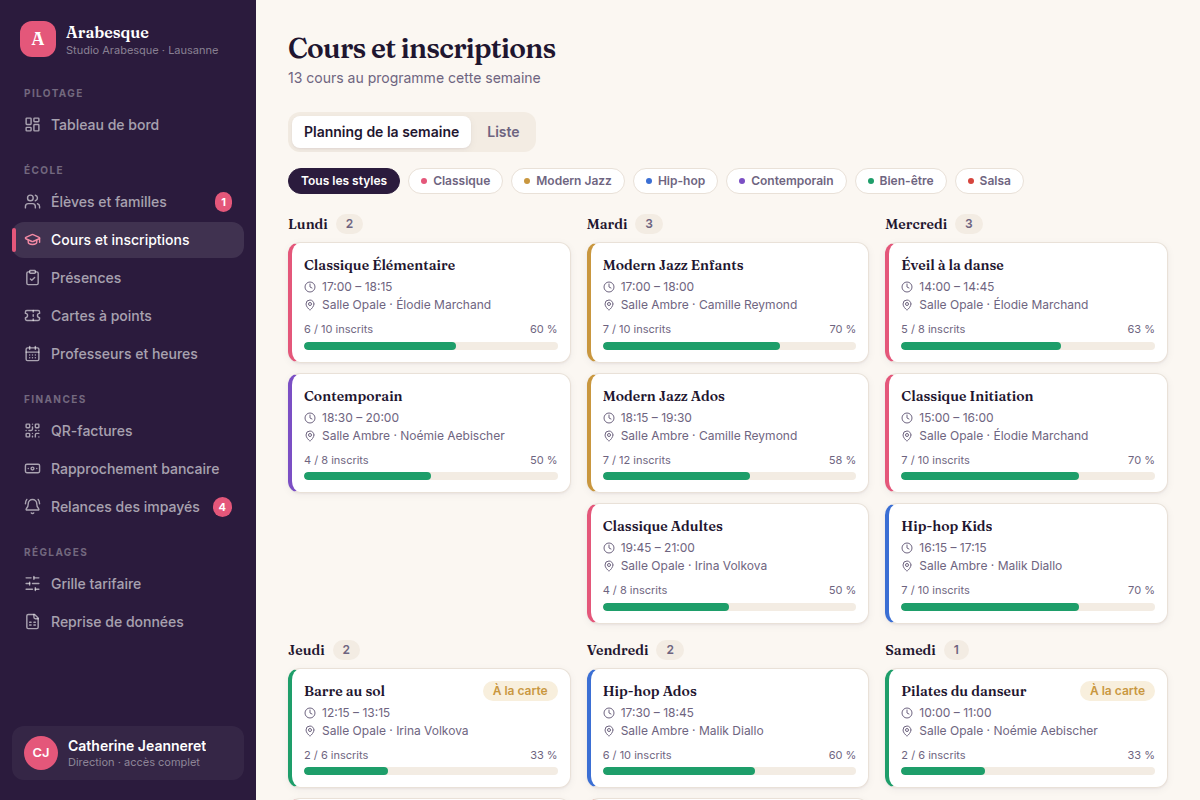Click the Grille tarifaire sliders icon
The image size is (1200, 800).
pos(32,584)
